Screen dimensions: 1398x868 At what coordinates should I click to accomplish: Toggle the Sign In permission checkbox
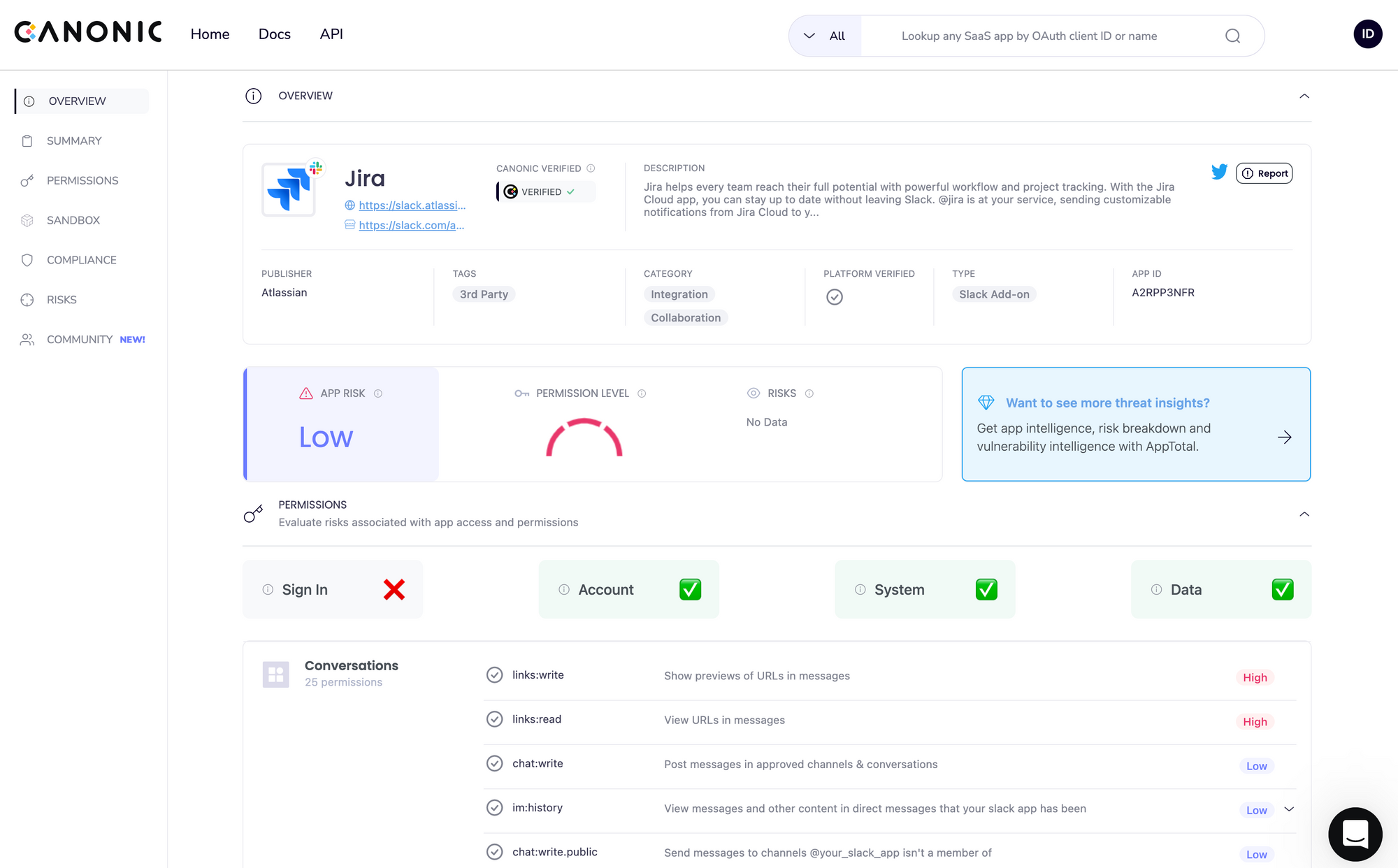coord(394,589)
